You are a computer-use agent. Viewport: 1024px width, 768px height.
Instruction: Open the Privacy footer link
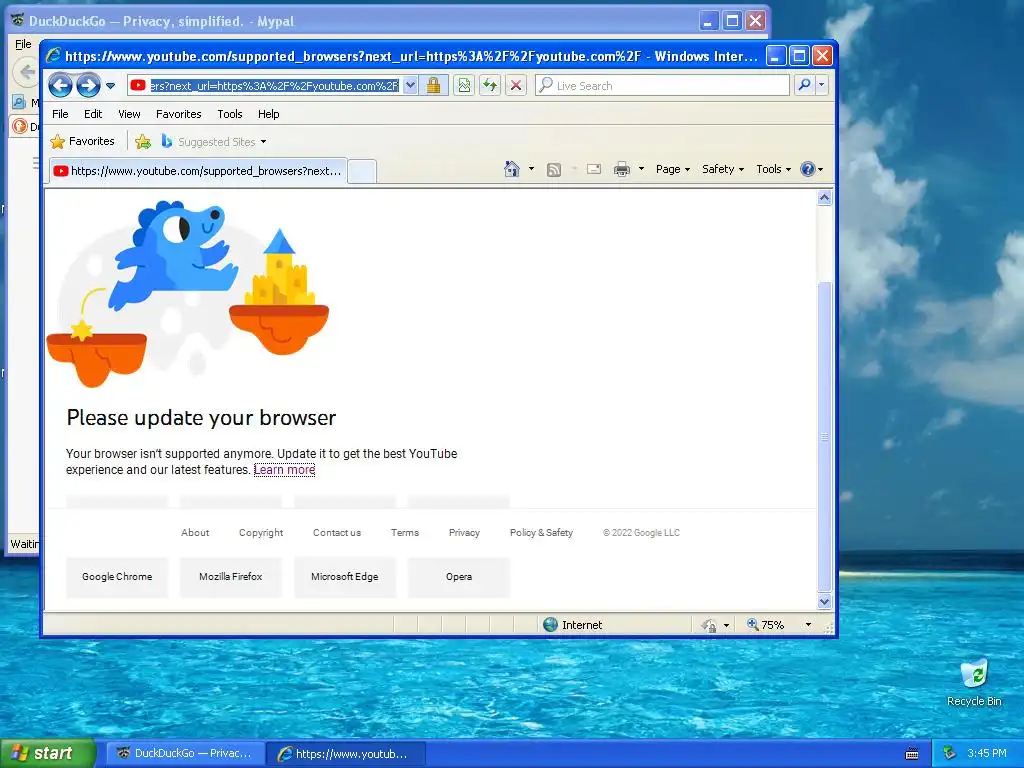(x=464, y=532)
